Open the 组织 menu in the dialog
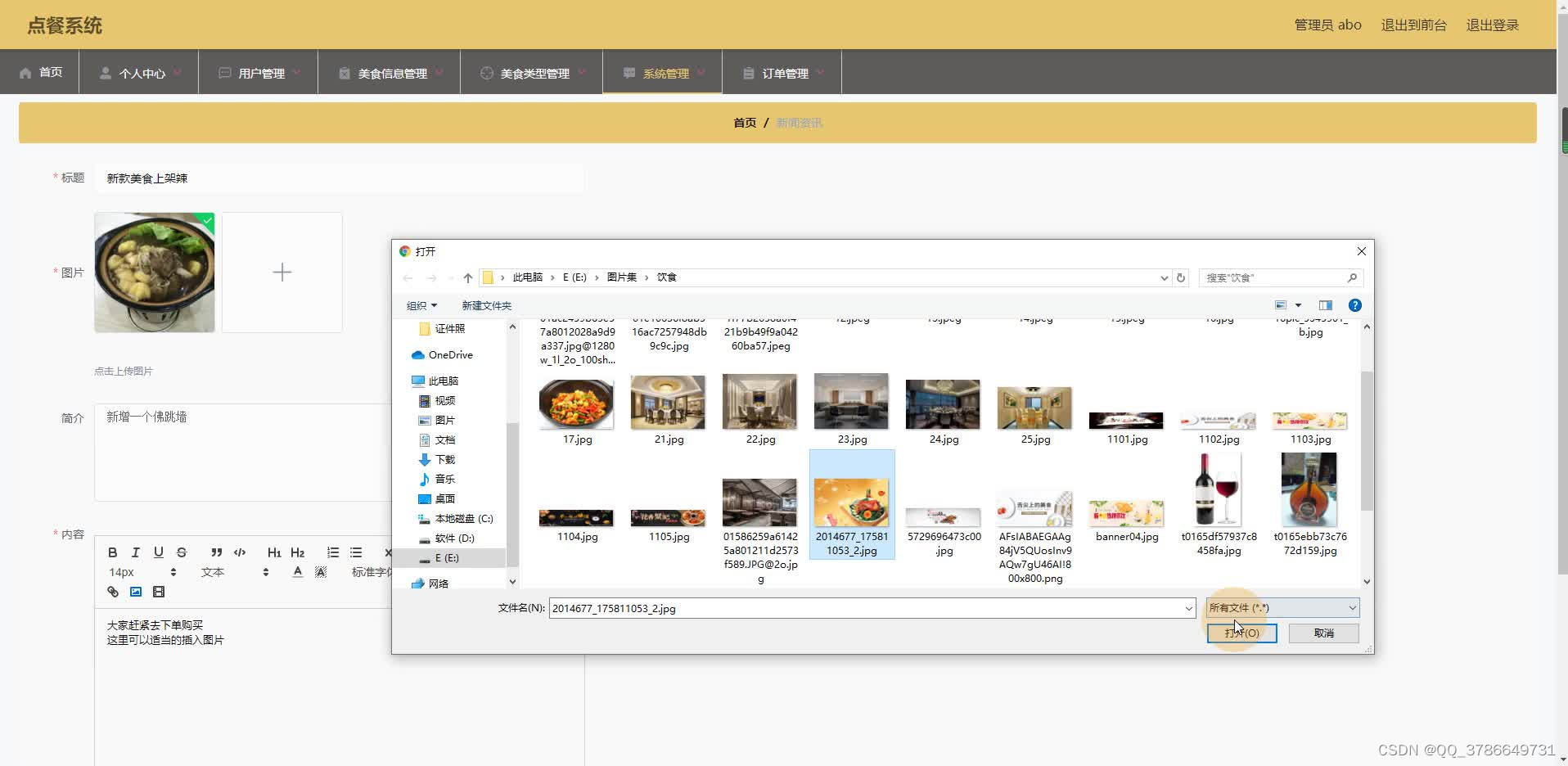This screenshot has width=1568, height=766. 421,305
